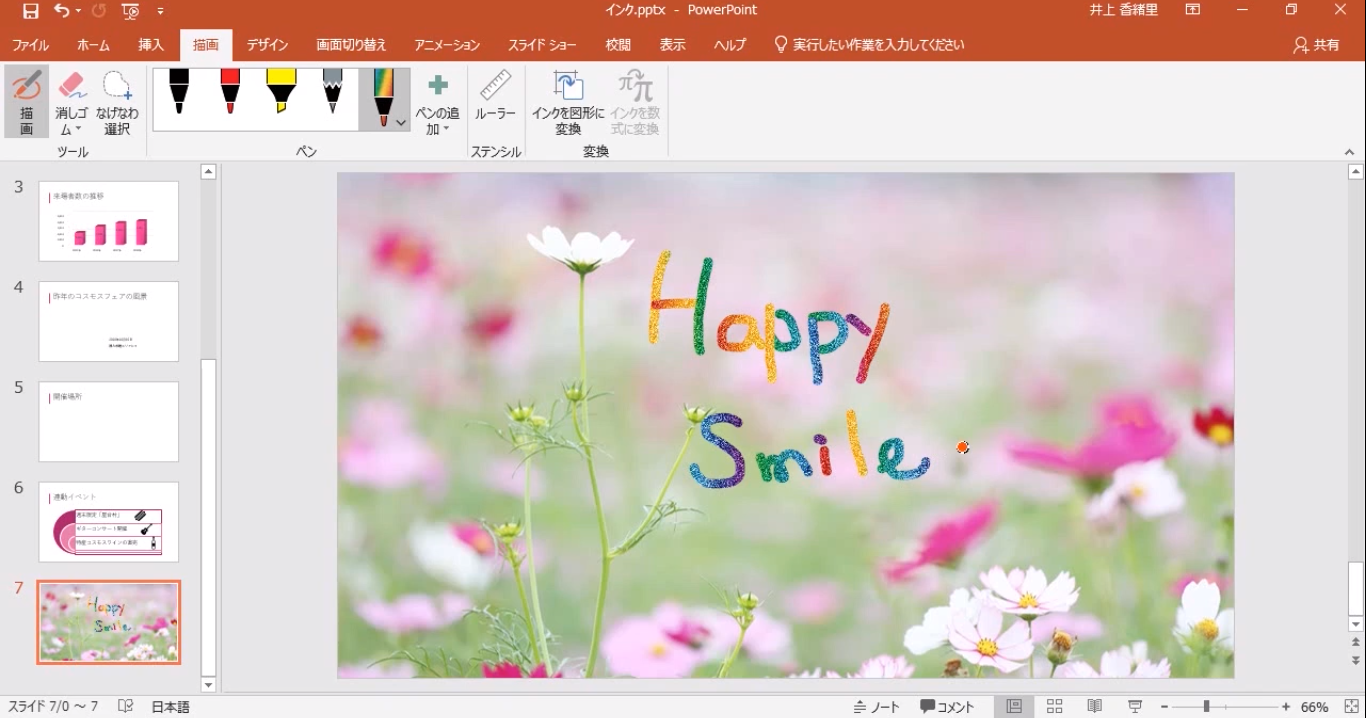Screen dimensions: 1366x718
Task: Click the zoom slider in status bar
Action: tap(1206, 707)
